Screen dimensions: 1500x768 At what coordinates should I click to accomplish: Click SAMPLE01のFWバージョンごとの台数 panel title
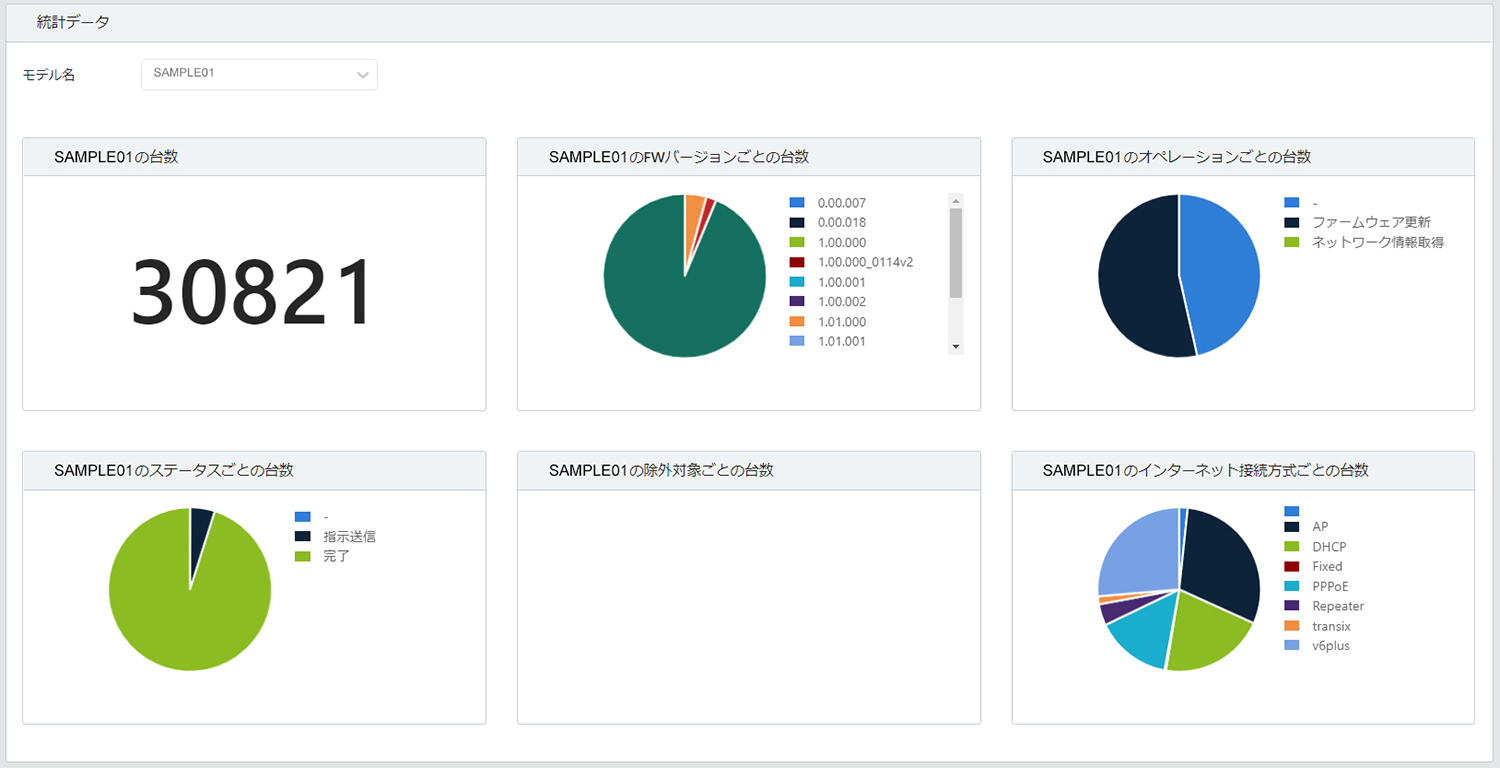tap(679, 157)
